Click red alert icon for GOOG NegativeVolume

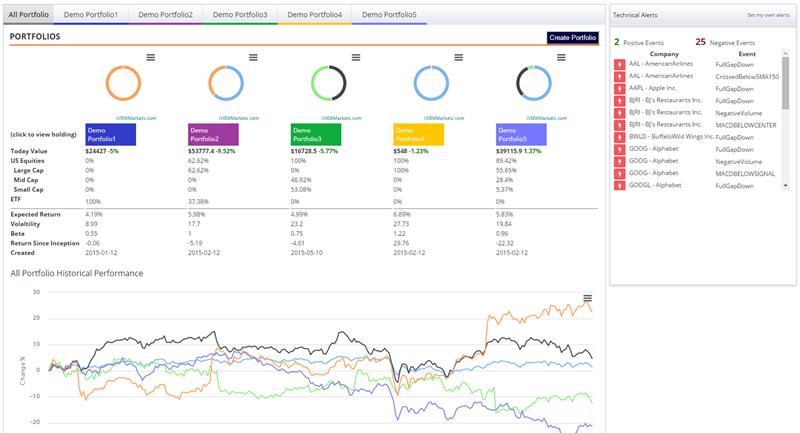(619, 161)
